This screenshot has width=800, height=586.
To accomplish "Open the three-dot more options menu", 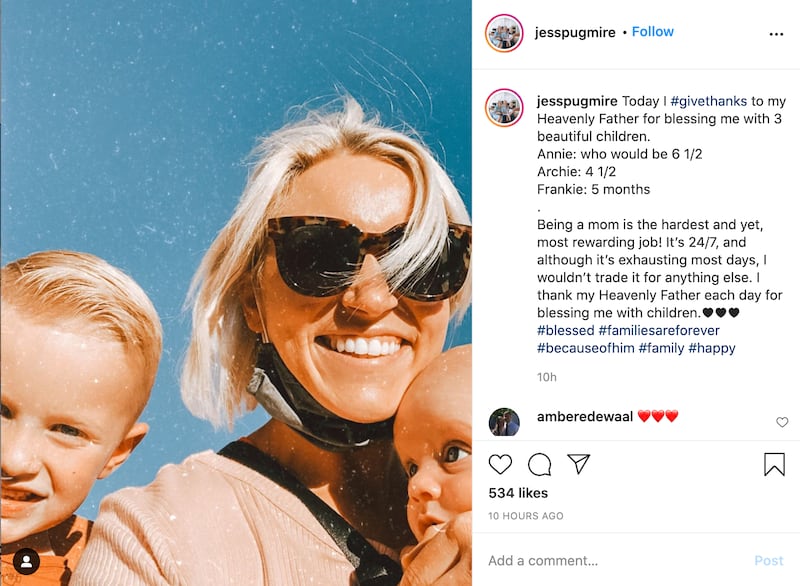I will coord(776,34).
